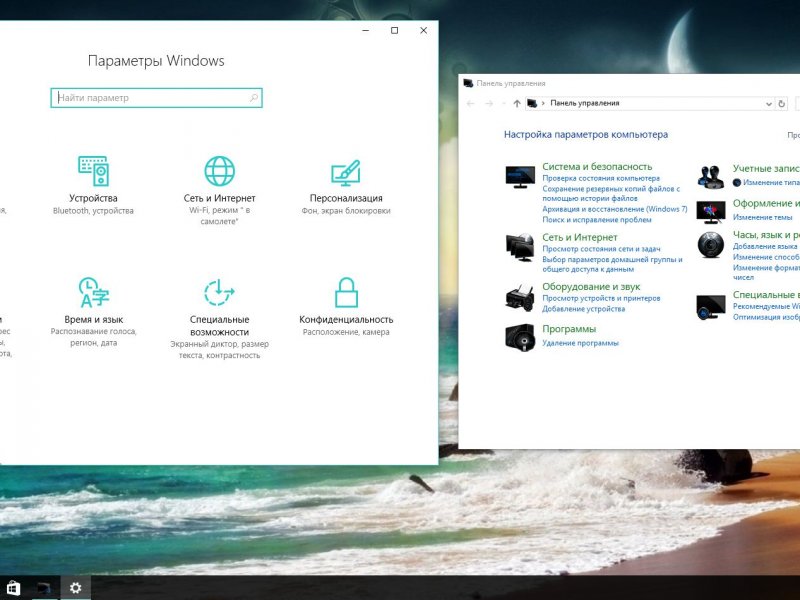Click the user accounts people icon
The width and height of the screenshot is (800, 600).
click(711, 178)
